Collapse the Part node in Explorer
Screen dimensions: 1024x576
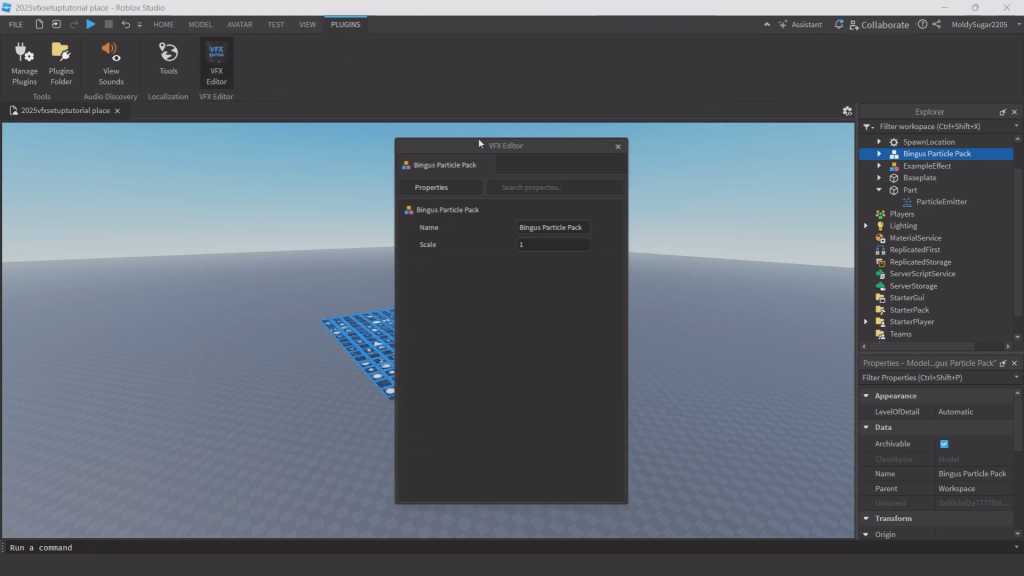click(879, 190)
